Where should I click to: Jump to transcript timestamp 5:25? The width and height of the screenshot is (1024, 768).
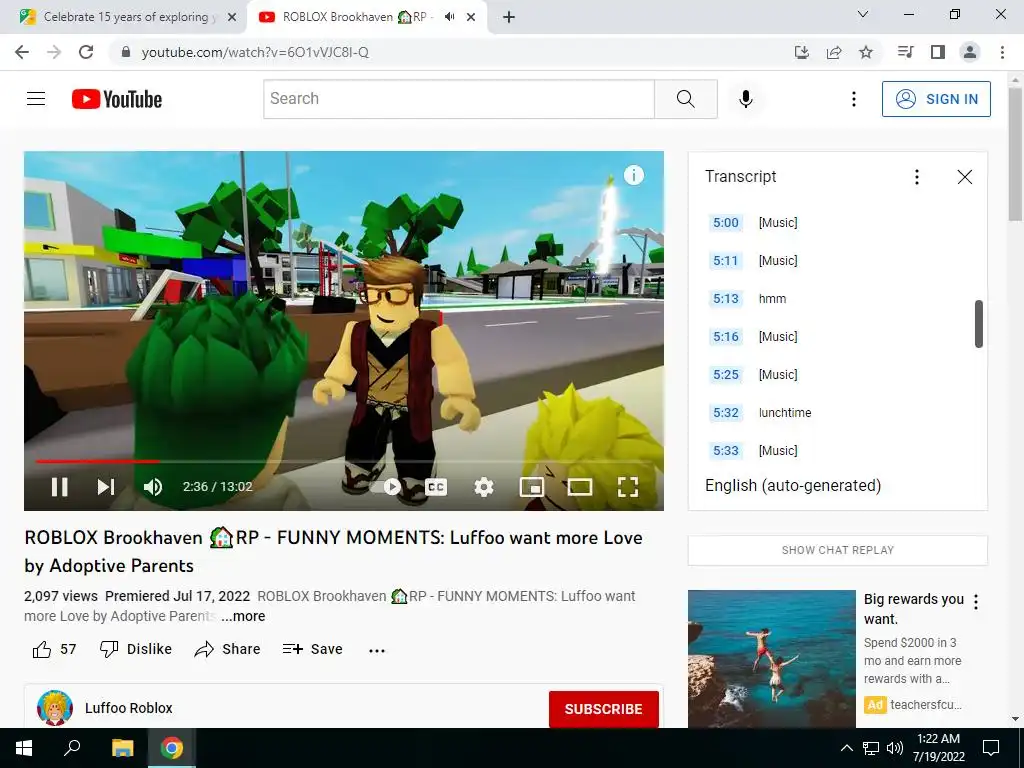pyautogui.click(x=726, y=374)
